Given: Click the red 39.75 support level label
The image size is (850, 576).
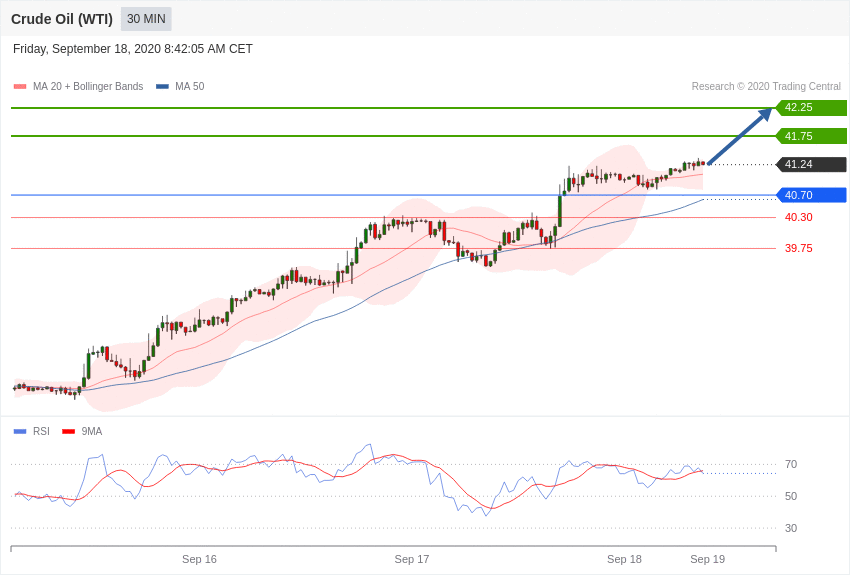Looking at the screenshot, I should click(798, 248).
